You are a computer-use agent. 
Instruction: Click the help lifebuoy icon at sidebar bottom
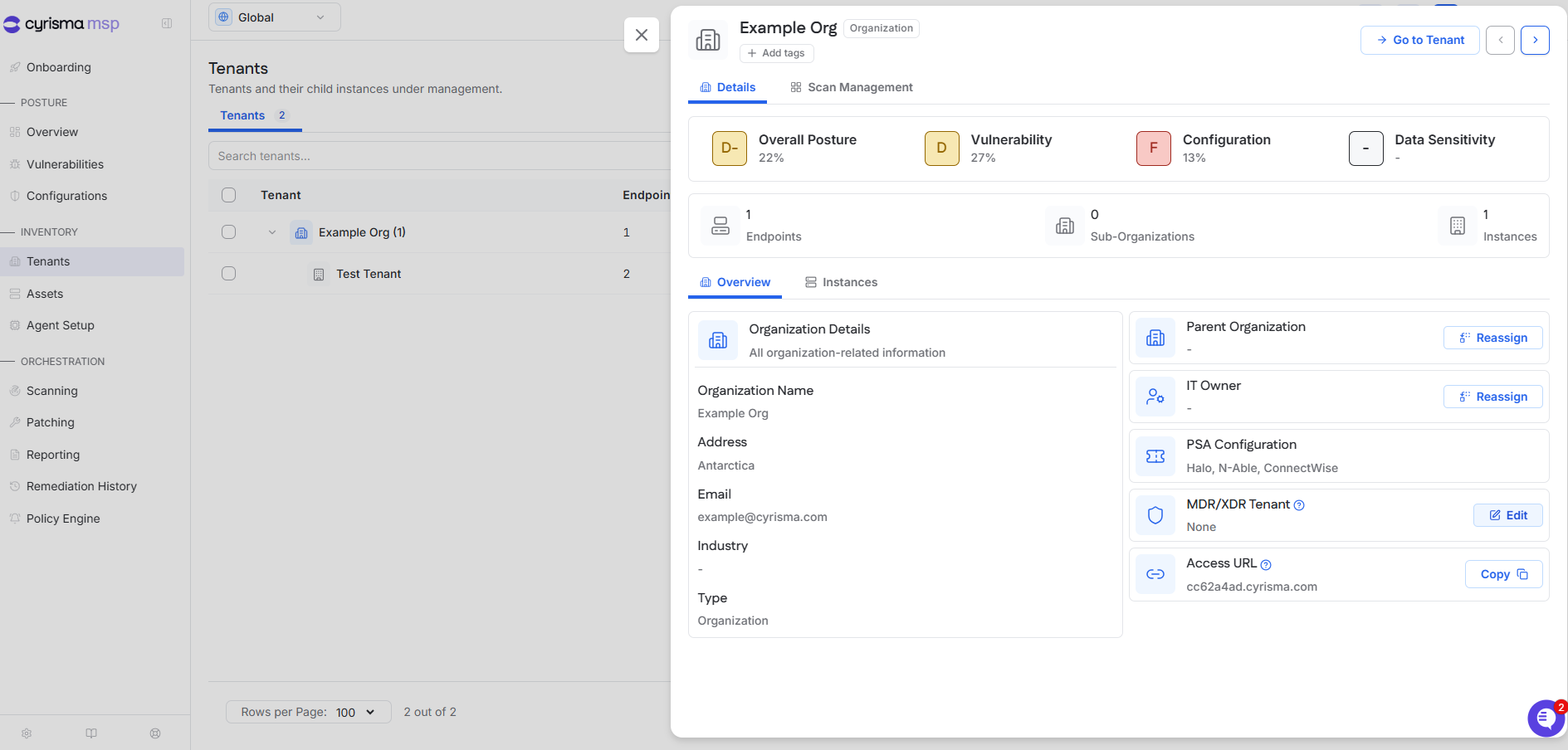tap(155, 733)
